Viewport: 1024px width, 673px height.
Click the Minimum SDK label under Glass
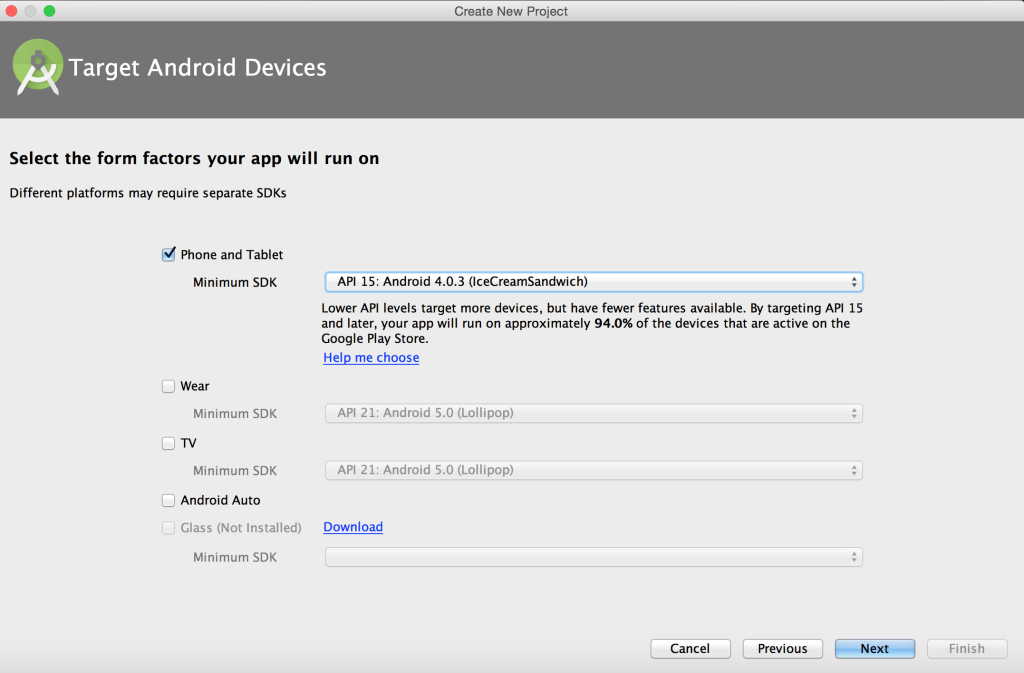tap(235, 557)
